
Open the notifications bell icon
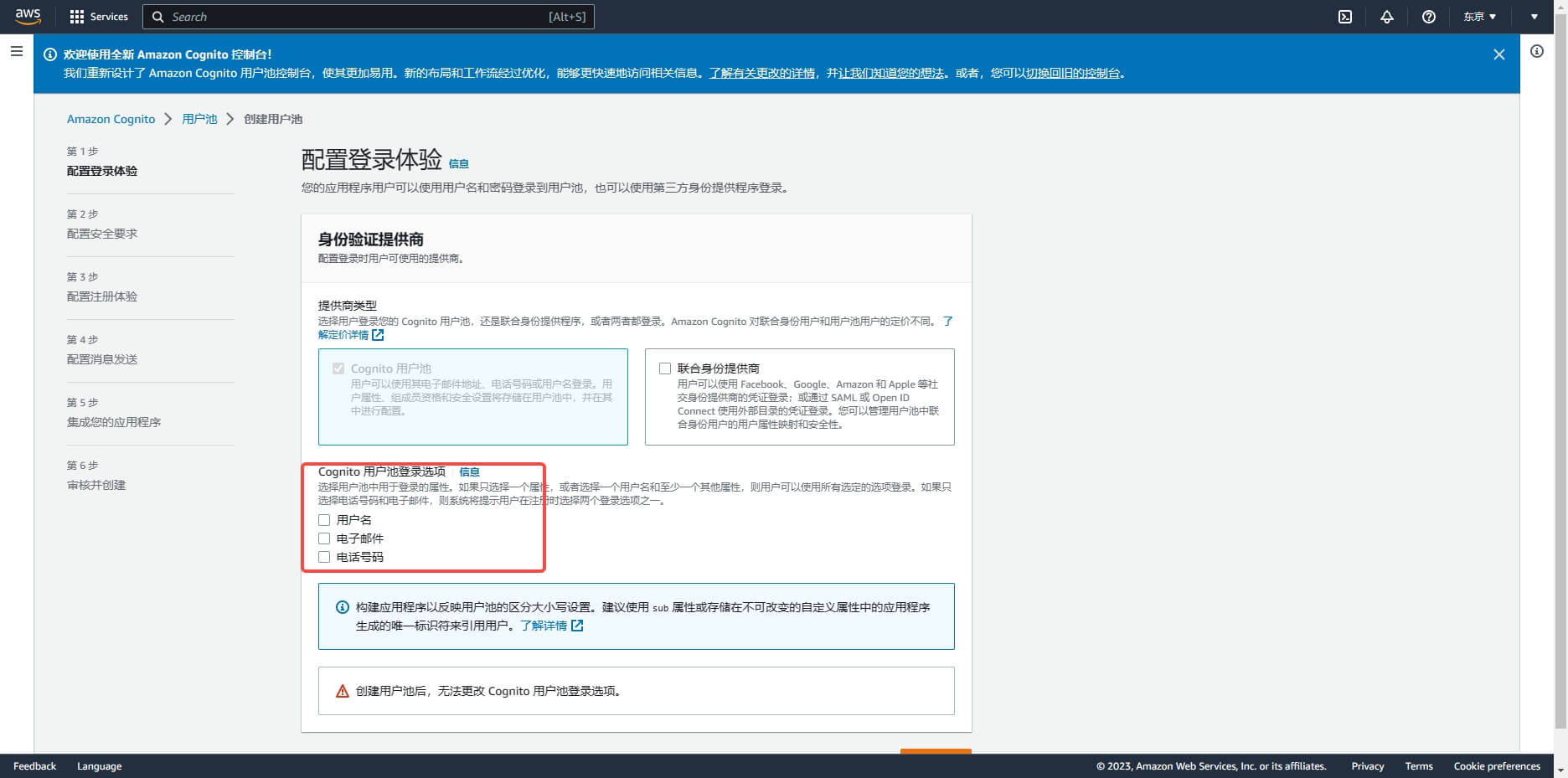tap(1387, 17)
